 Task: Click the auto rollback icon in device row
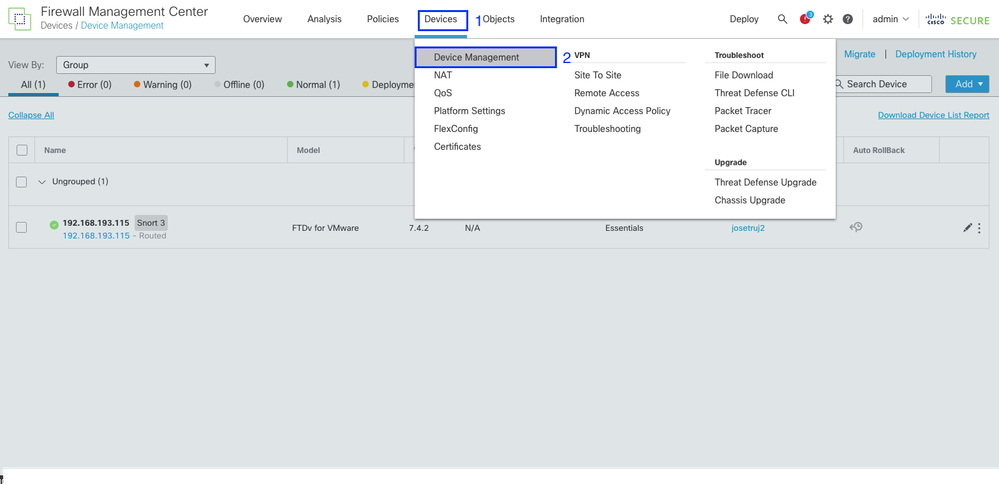tap(856, 227)
